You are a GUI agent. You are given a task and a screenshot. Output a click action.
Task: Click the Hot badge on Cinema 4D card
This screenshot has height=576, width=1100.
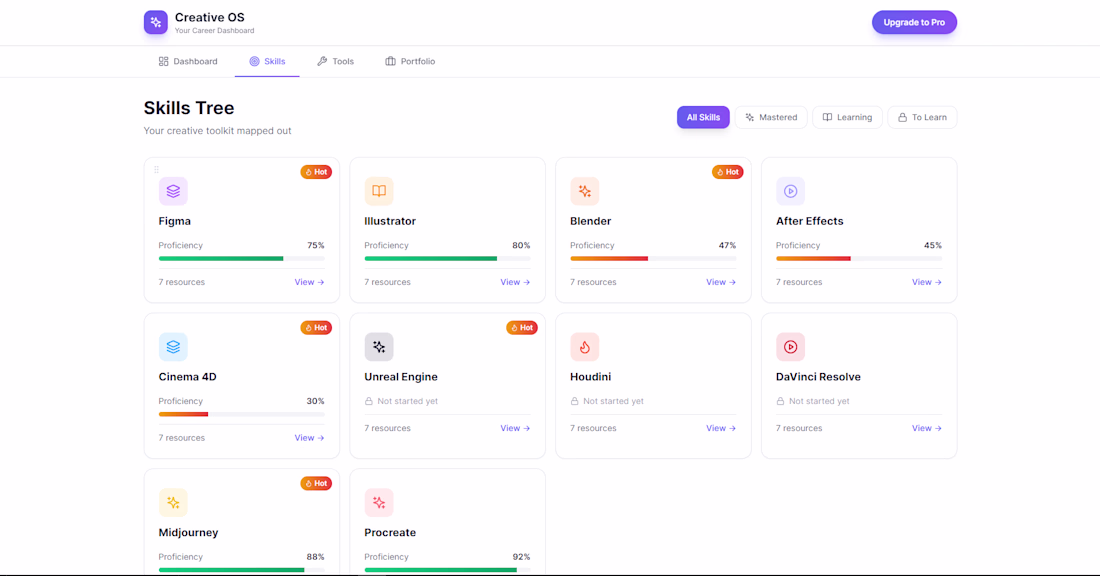316,328
